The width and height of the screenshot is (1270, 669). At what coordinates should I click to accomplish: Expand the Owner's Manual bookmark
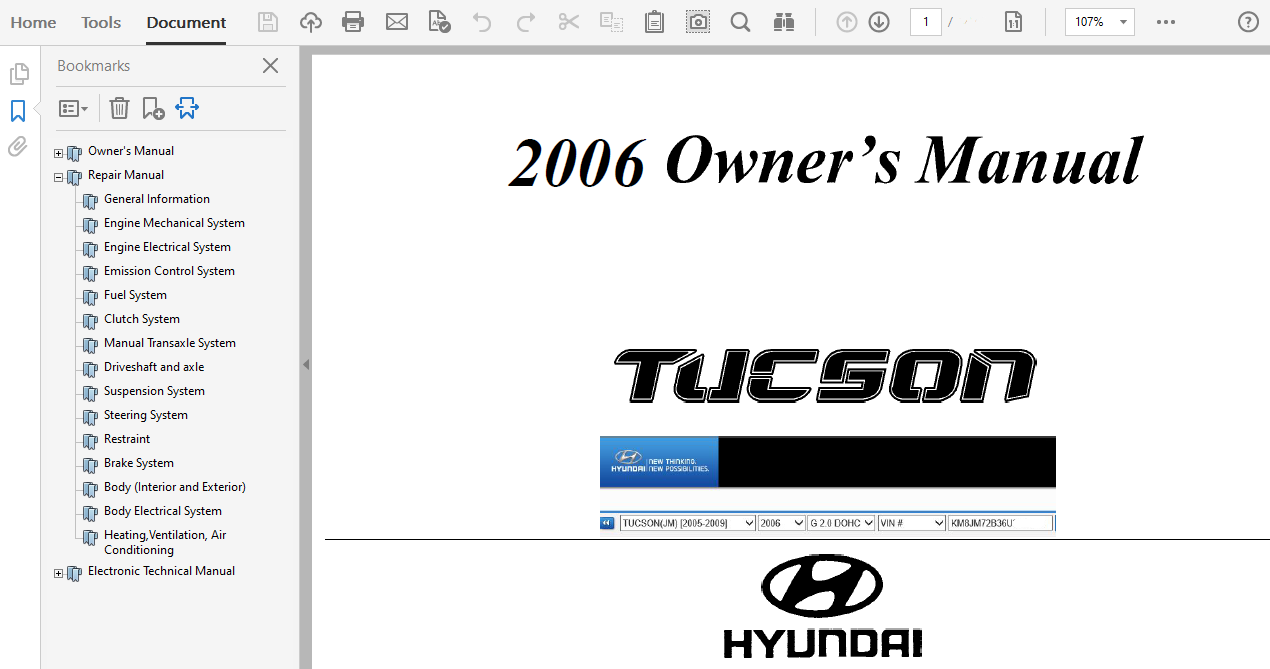click(x=58, y=153)
